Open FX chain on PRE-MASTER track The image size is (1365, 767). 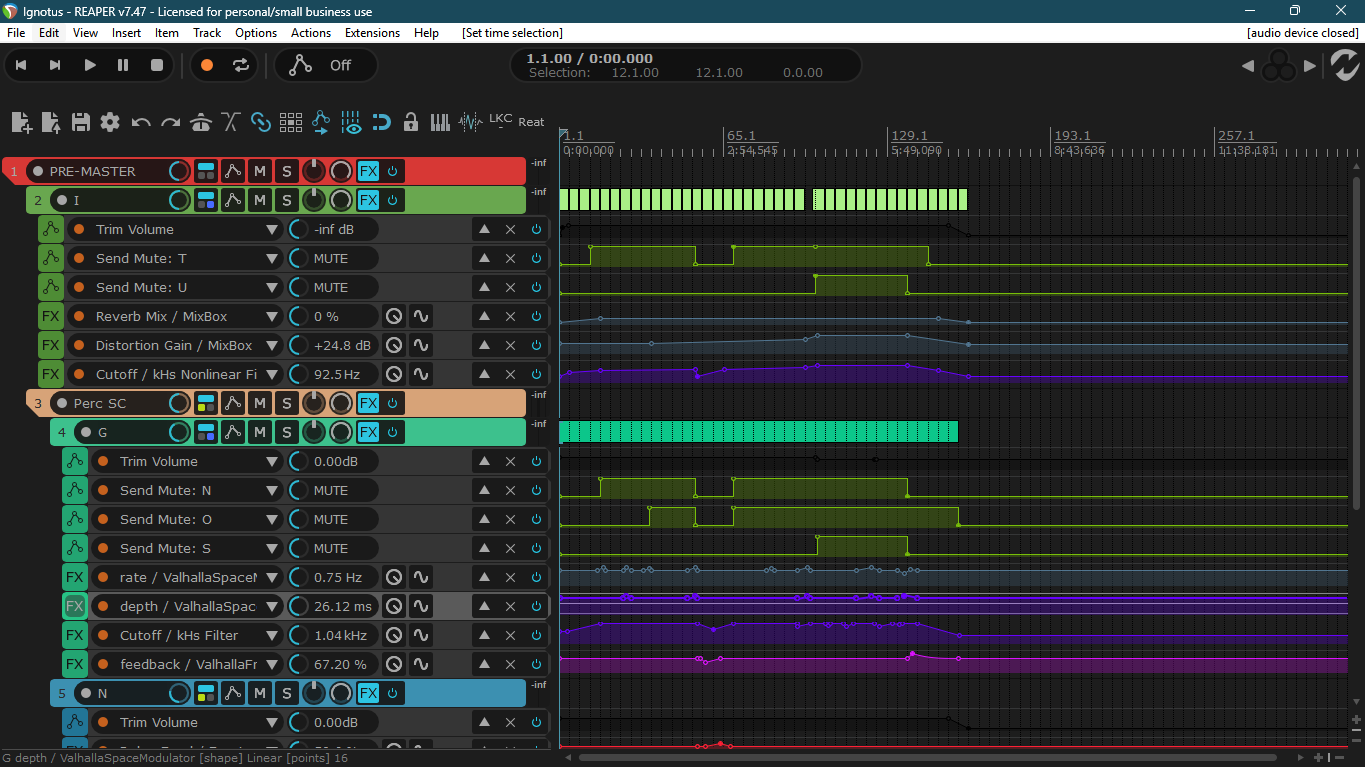click(368, 171)
